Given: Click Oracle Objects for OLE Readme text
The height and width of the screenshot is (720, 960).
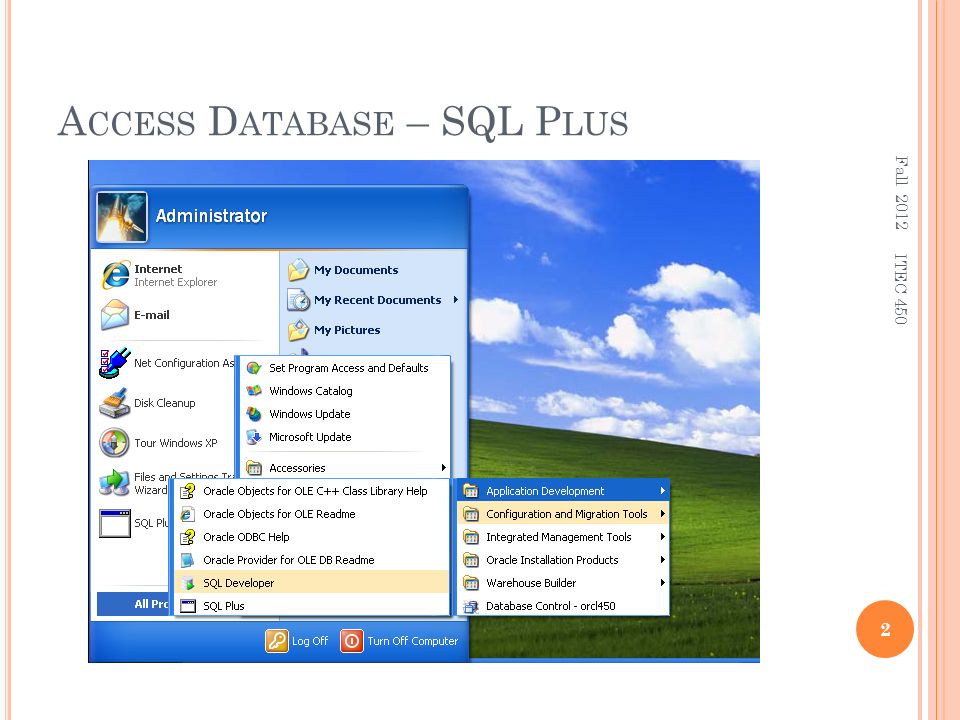Looking at the screenshot, I should [x=279, y=514].
